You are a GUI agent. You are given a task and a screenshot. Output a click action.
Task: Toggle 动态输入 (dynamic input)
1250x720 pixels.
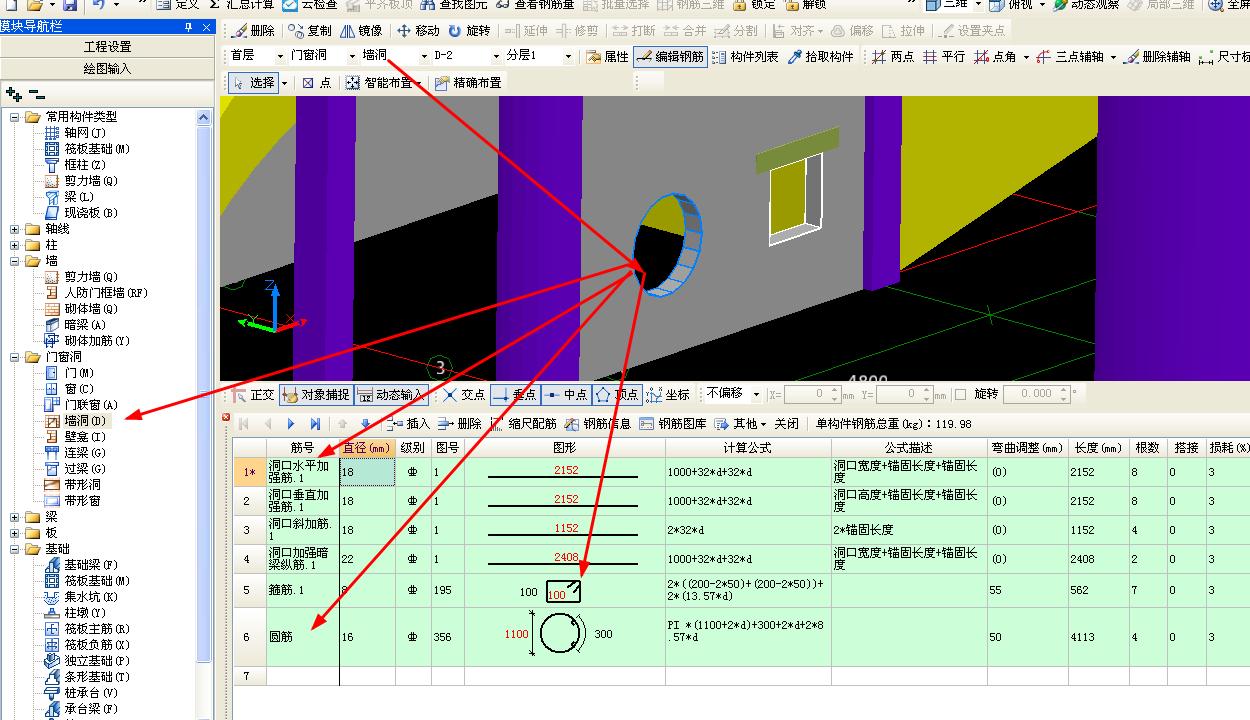[391, 395]
